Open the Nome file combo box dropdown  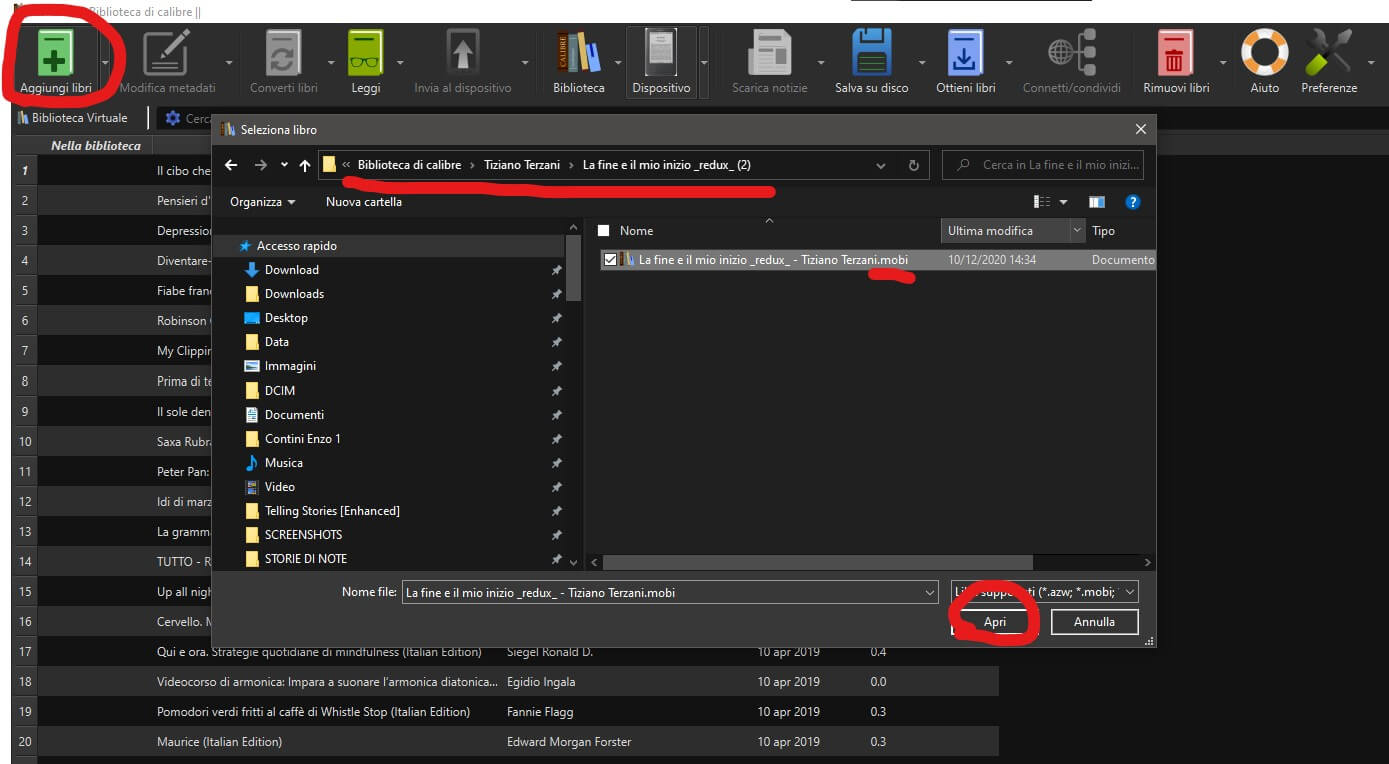coord(931,593)
